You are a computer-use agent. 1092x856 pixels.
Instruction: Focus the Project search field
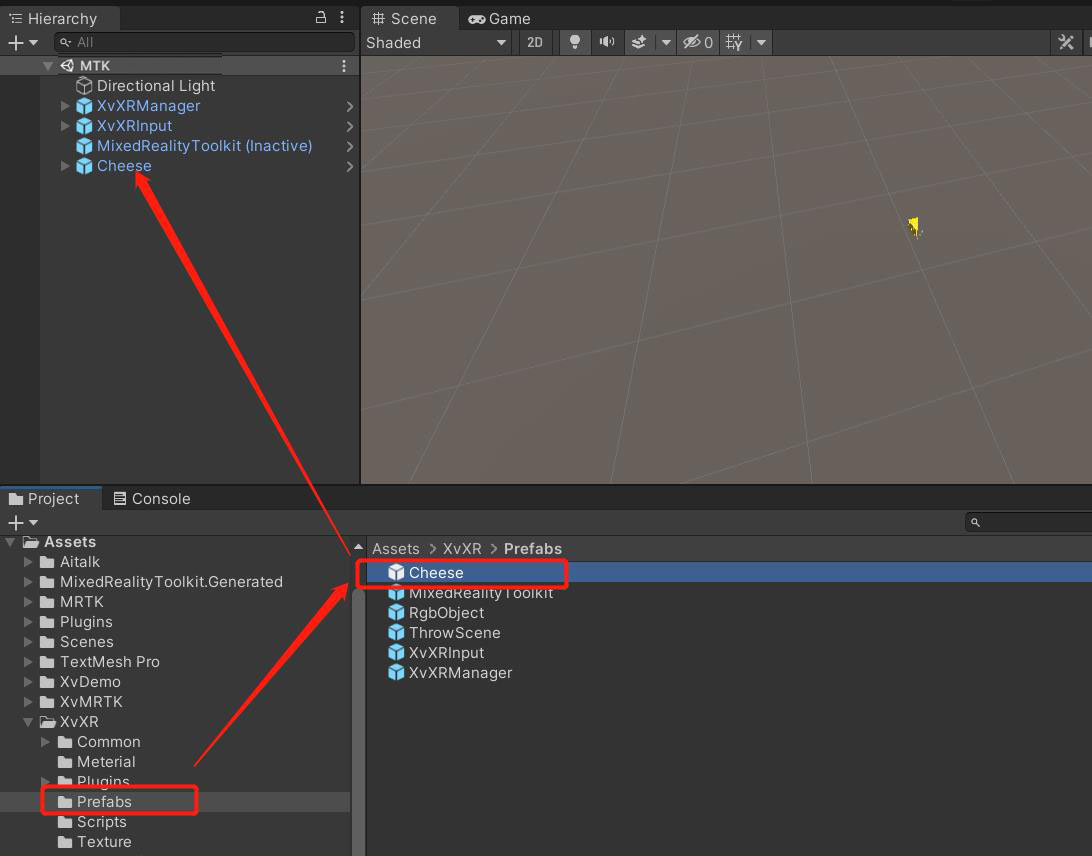1029,522
